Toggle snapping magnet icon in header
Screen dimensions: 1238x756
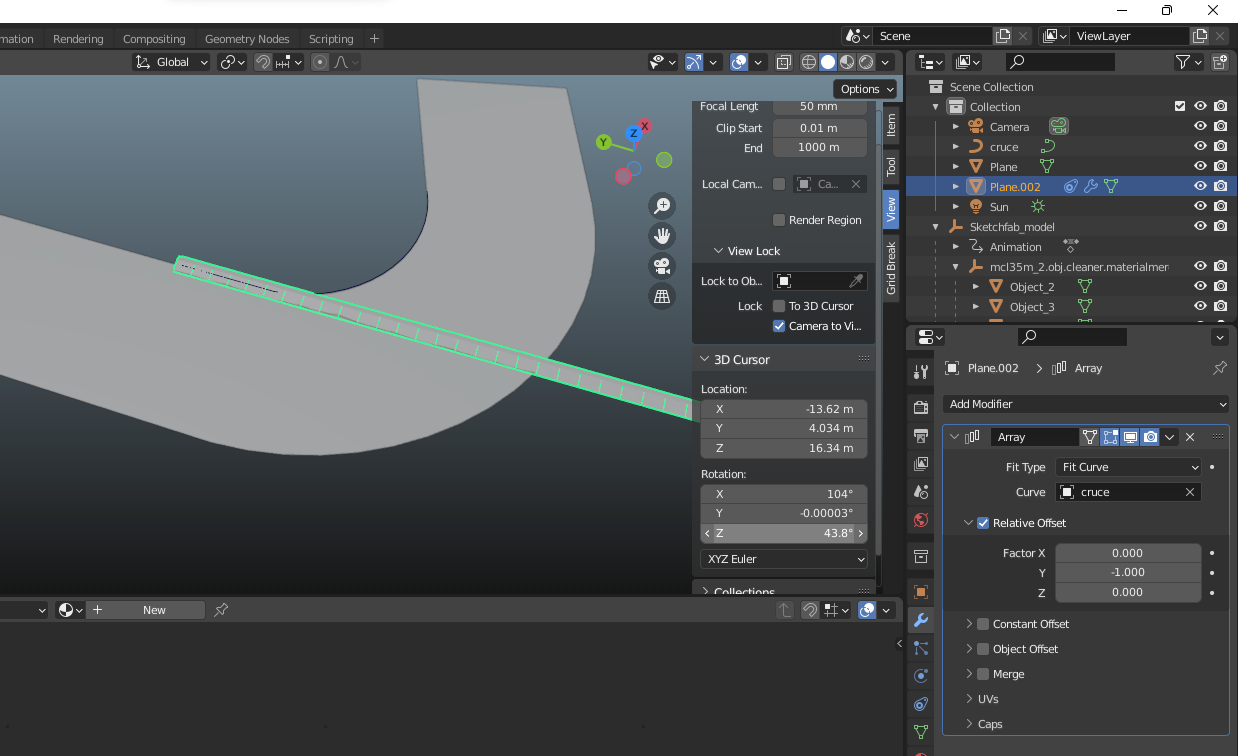point(263,62)
